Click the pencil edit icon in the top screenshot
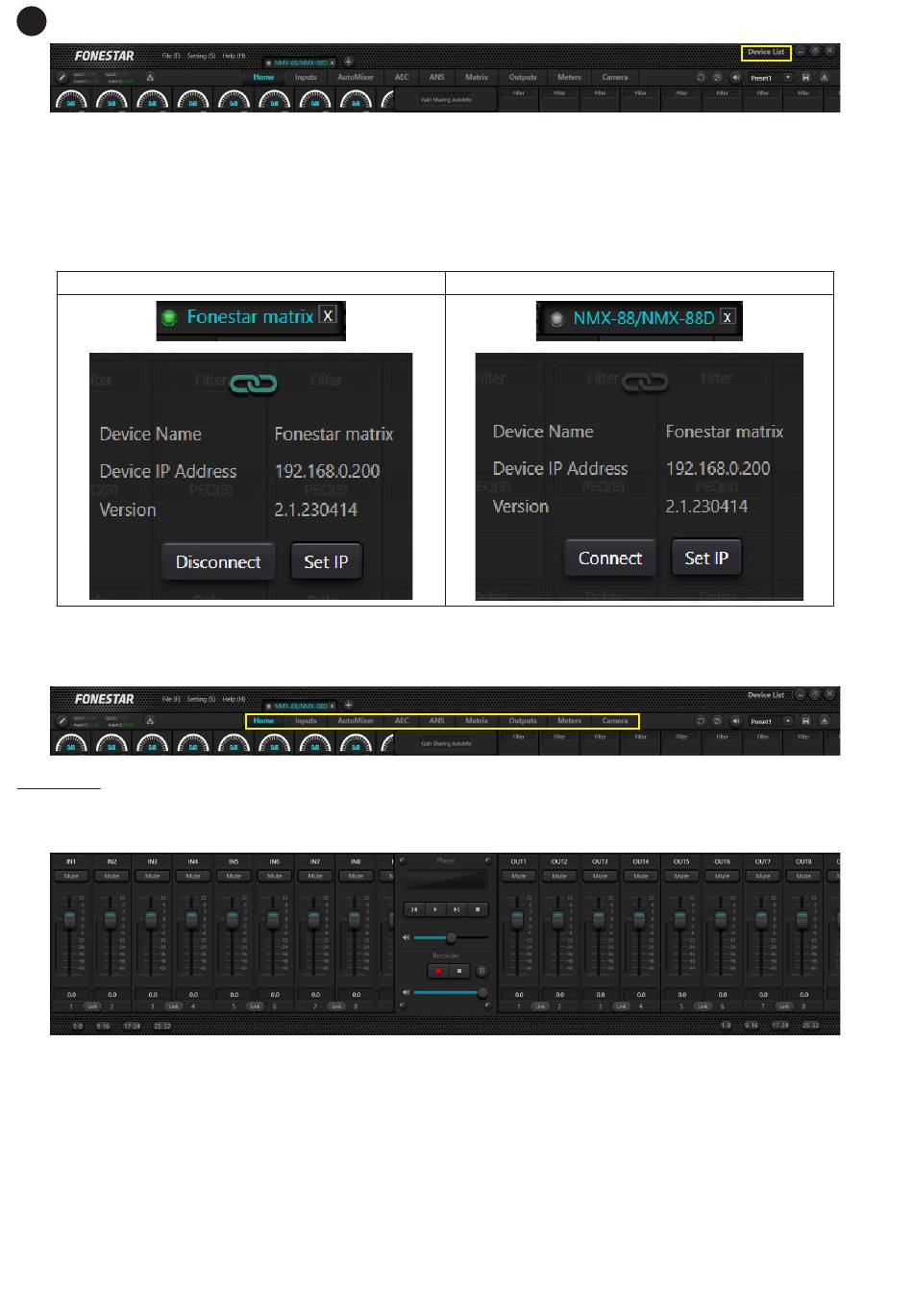This screenshot has width=913, height=1316. pyautogui.click(x=62, y=77)
